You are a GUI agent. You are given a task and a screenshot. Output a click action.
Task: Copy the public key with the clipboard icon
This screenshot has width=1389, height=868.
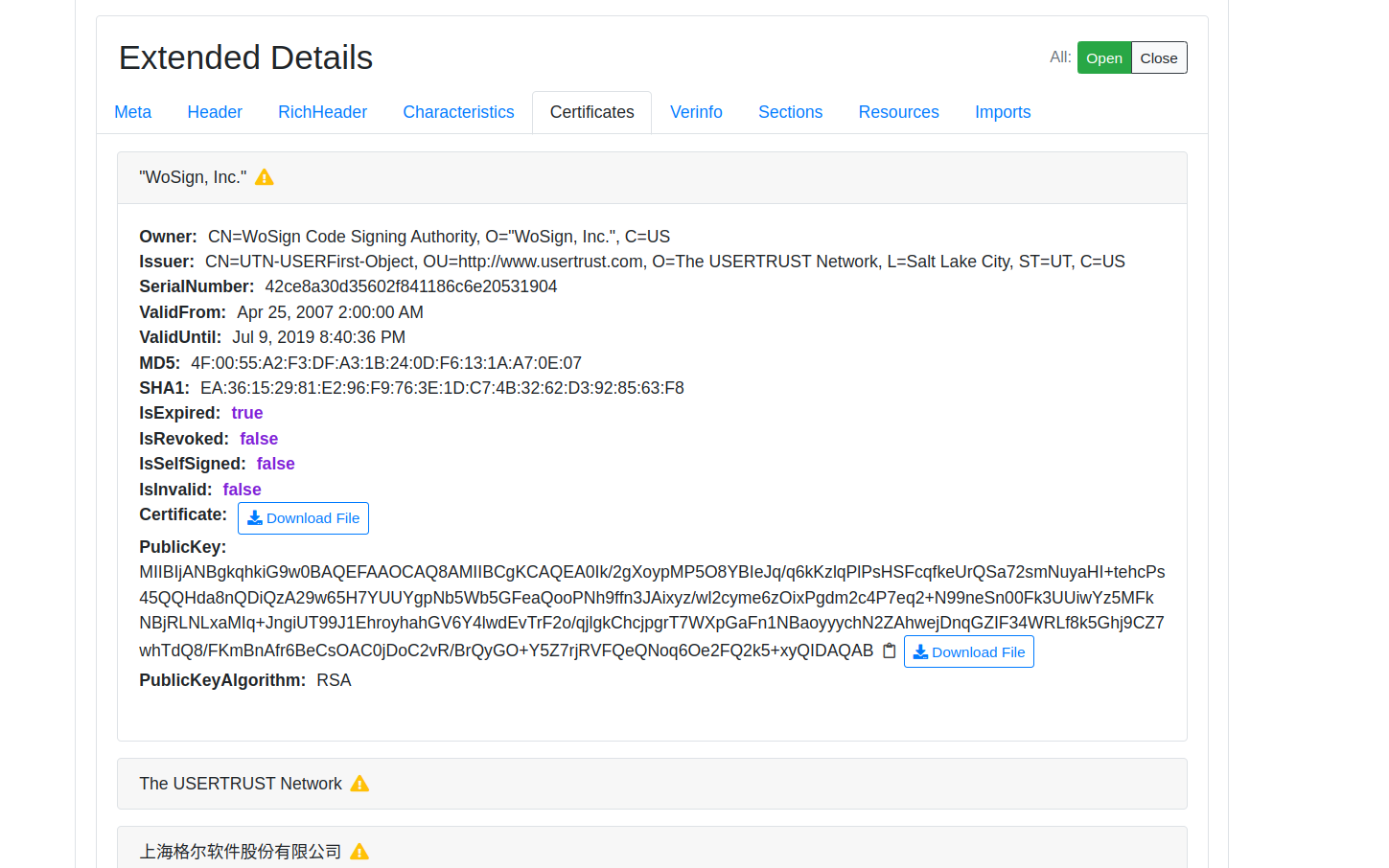[889, 651]
